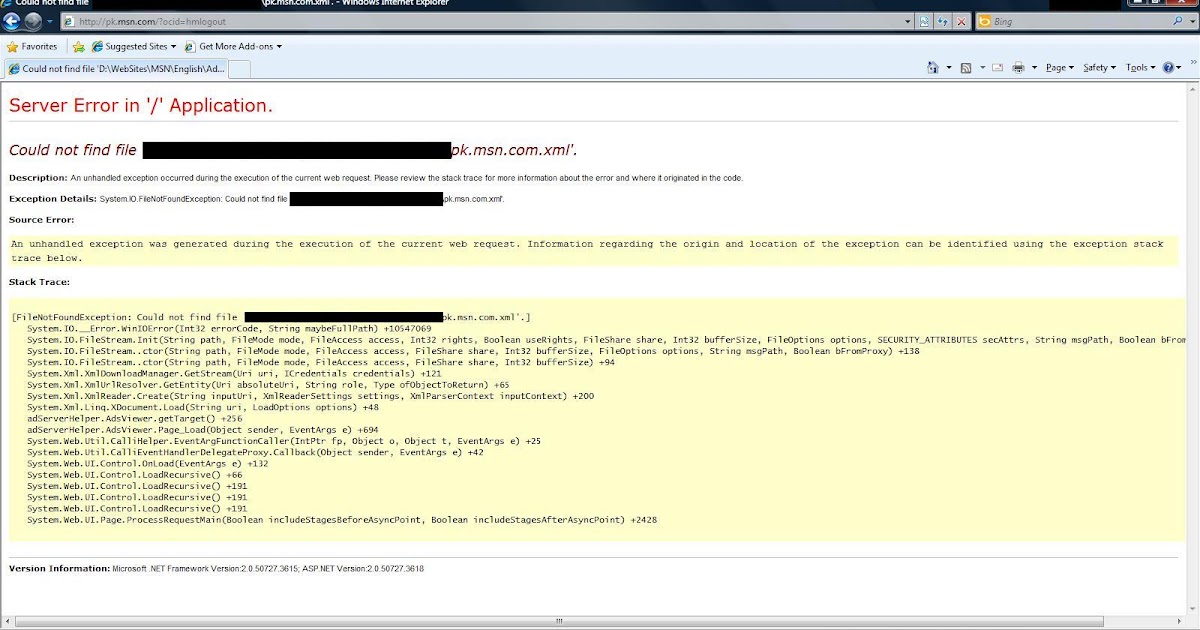Click the 'Source Error:' label

tap(42, 220)
